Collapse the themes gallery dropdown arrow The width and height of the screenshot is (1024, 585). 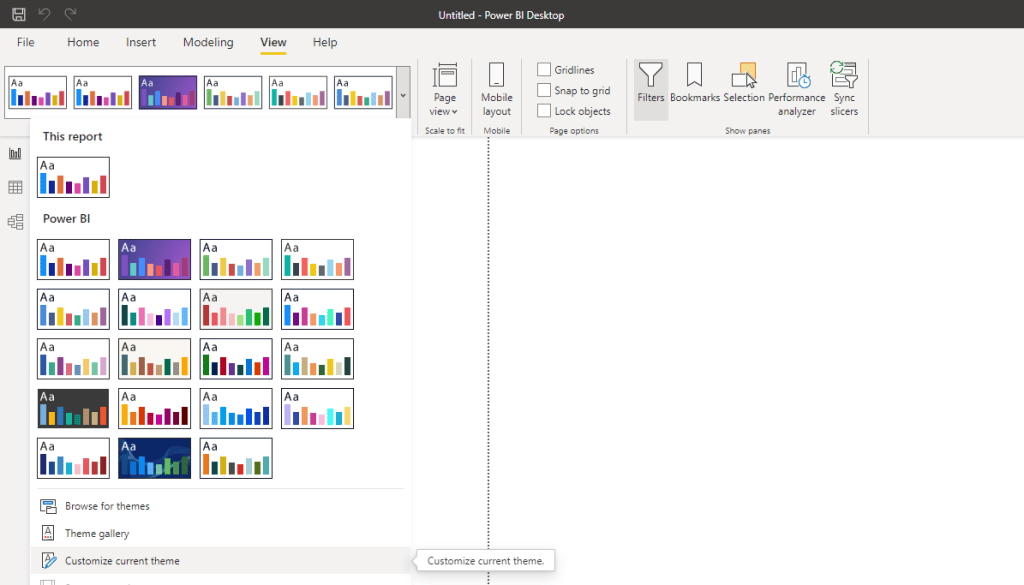click(x=403, y=95)
